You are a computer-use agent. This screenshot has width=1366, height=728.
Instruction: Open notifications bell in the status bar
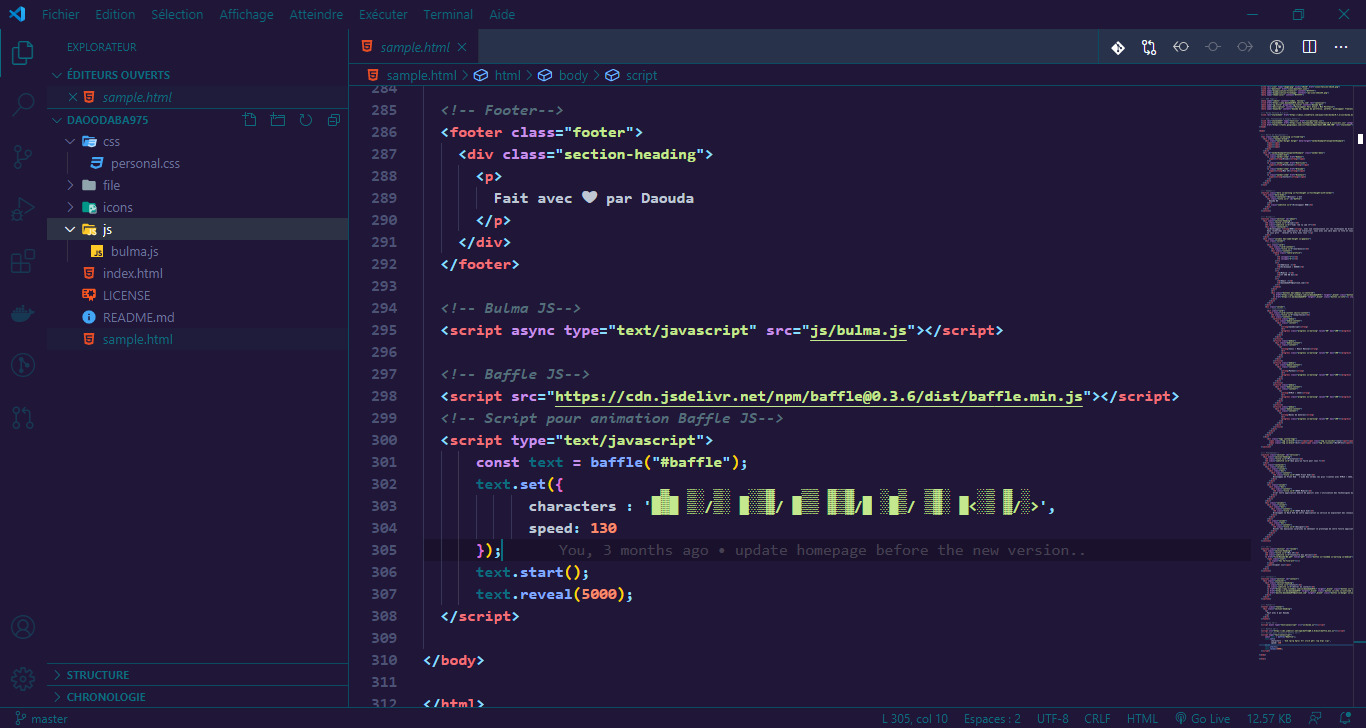pyautogui.click(x=1346, y=718)
